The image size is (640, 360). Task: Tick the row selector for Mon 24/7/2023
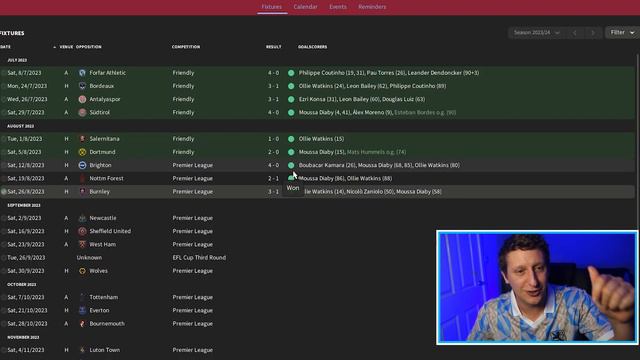point(3,86)
